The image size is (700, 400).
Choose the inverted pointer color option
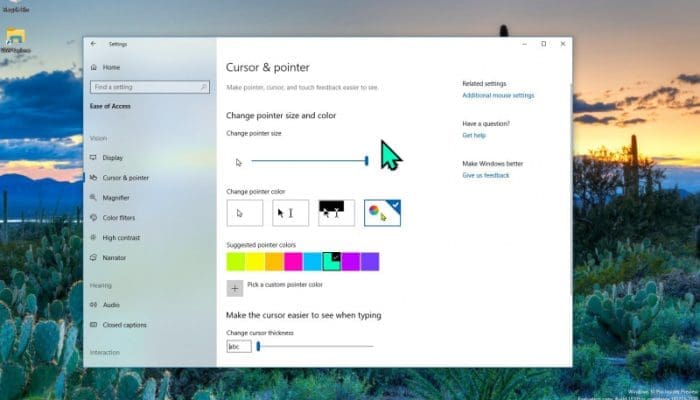pos(336,213)
